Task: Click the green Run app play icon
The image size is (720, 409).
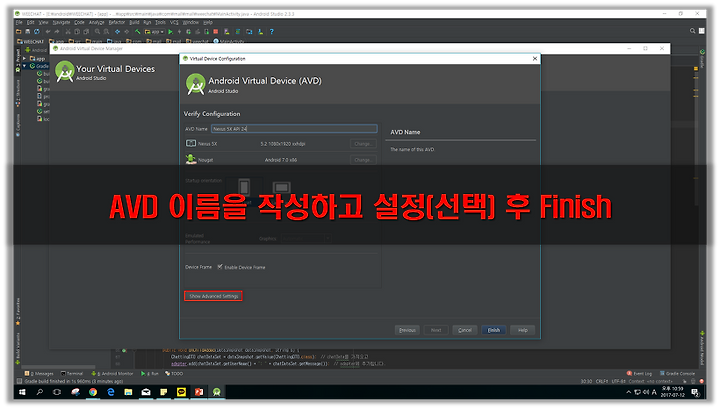Action: click(170, 32)
